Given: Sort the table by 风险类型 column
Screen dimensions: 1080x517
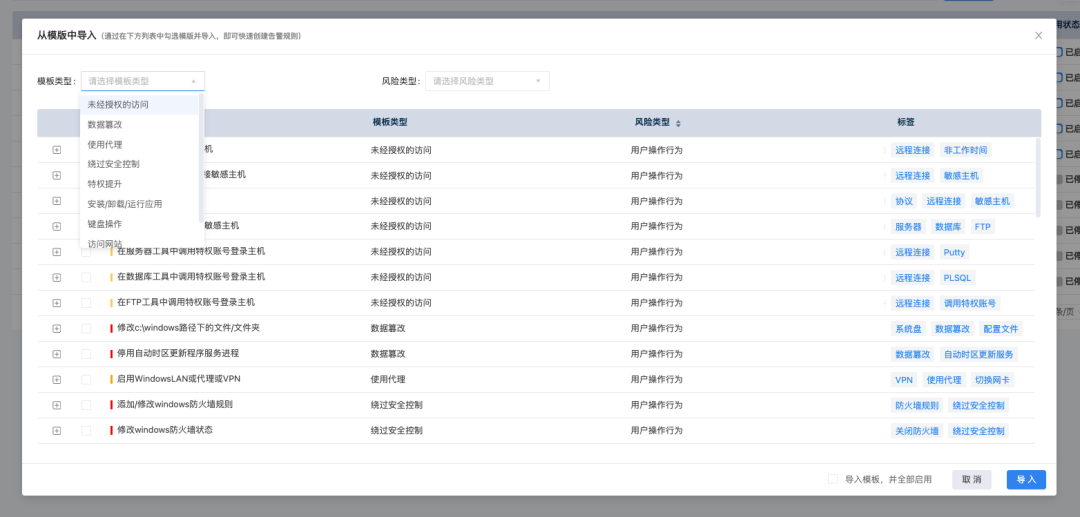Looking at the screenshot, I should pos(678,123).
